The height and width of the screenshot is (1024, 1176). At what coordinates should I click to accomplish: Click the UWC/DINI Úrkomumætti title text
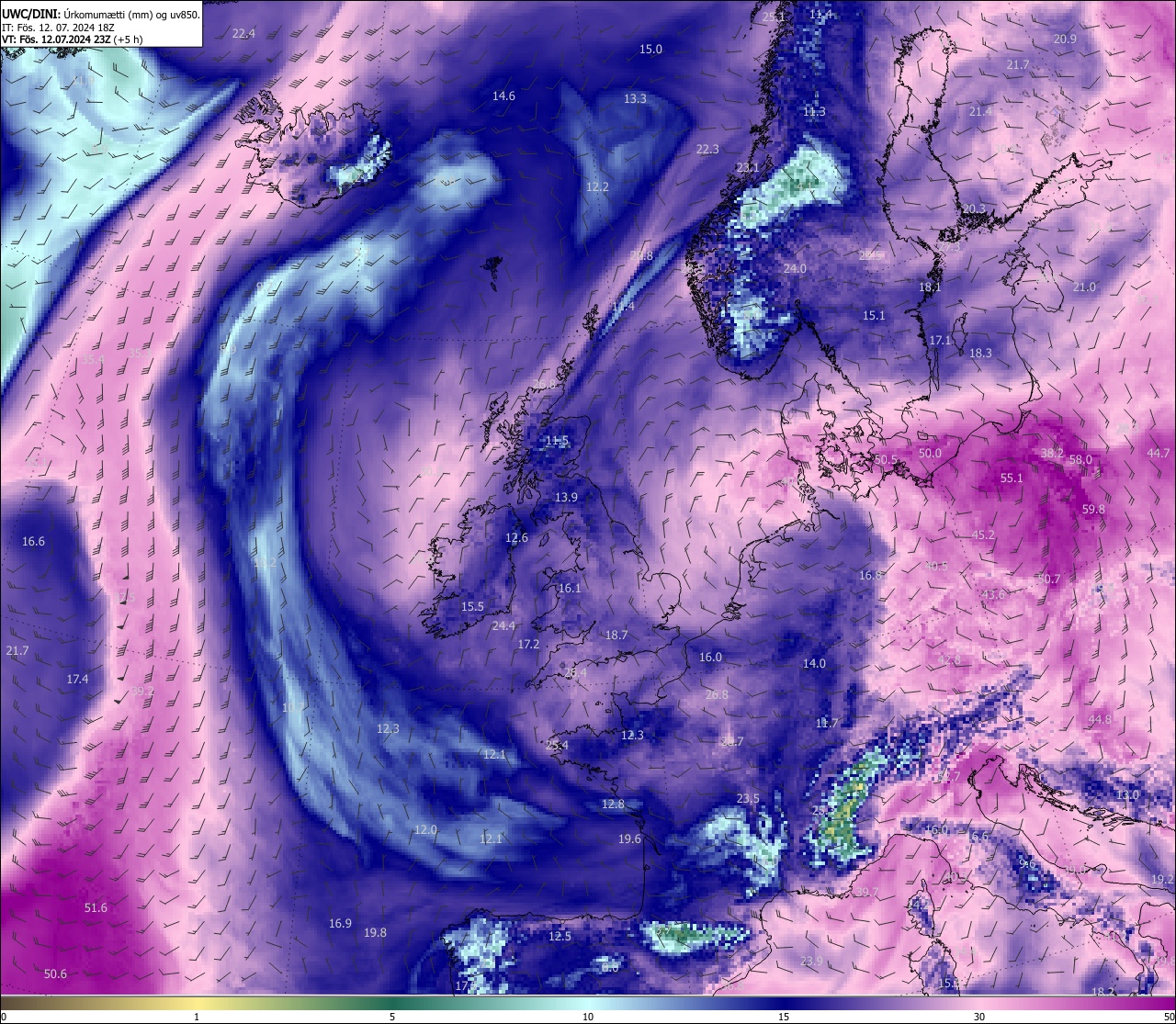(101, 14)
